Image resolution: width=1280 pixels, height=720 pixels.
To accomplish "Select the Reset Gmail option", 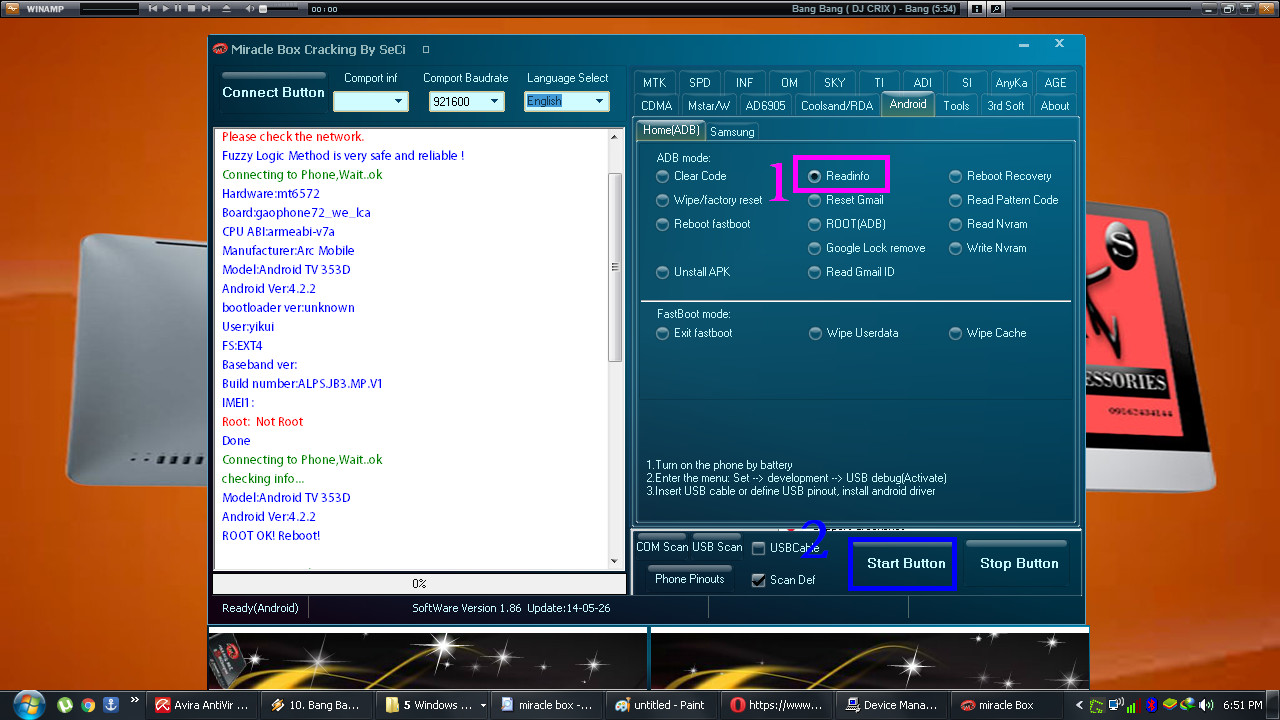I will (846, 200).
